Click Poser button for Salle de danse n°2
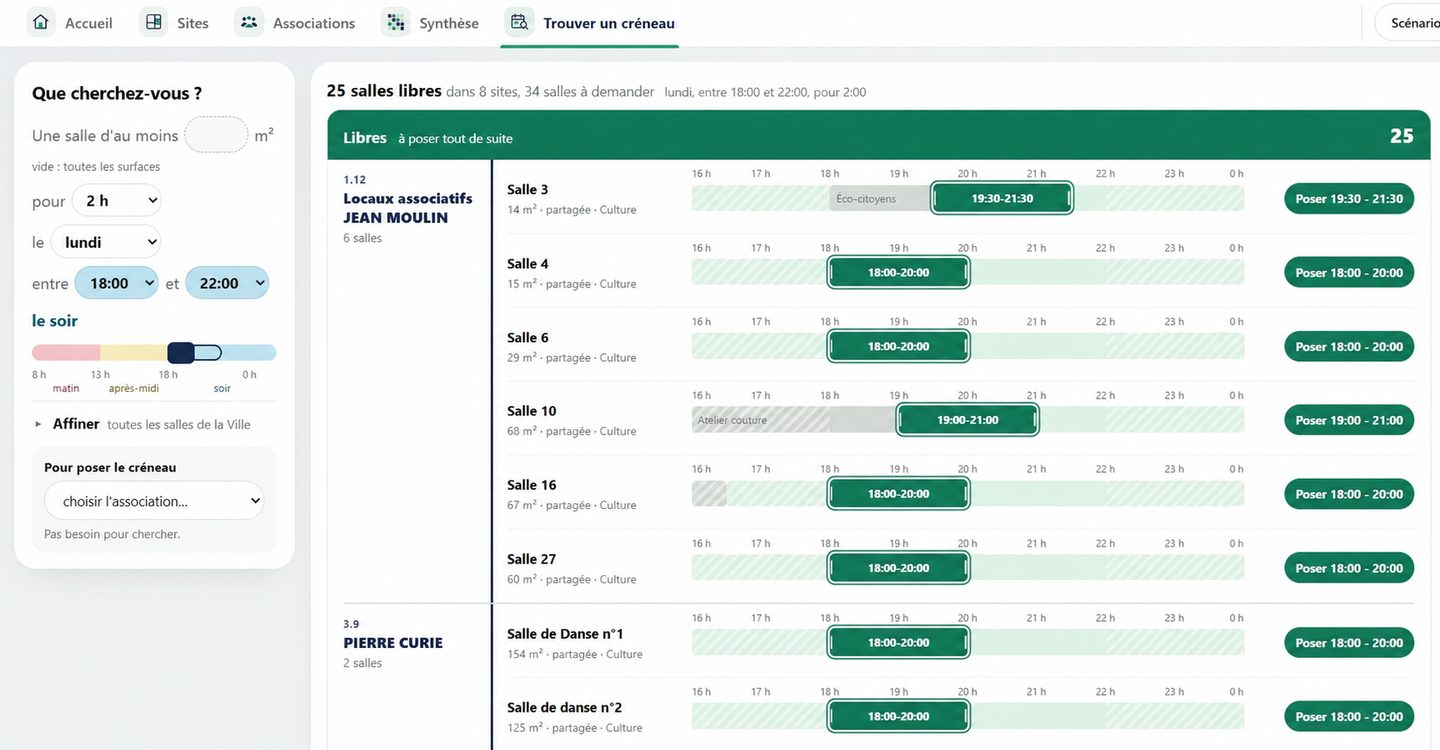 tap(1349, 717)
